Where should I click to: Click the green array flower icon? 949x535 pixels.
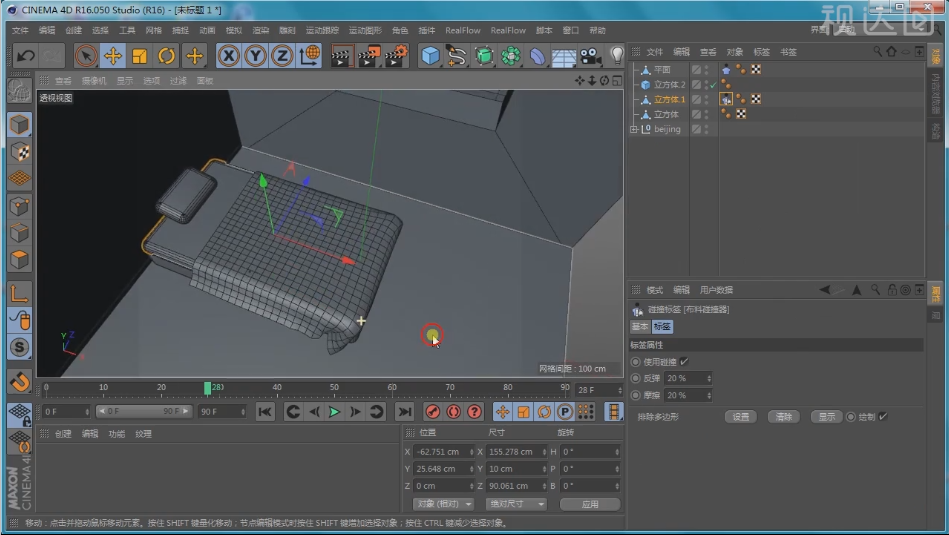pos(511,56)
